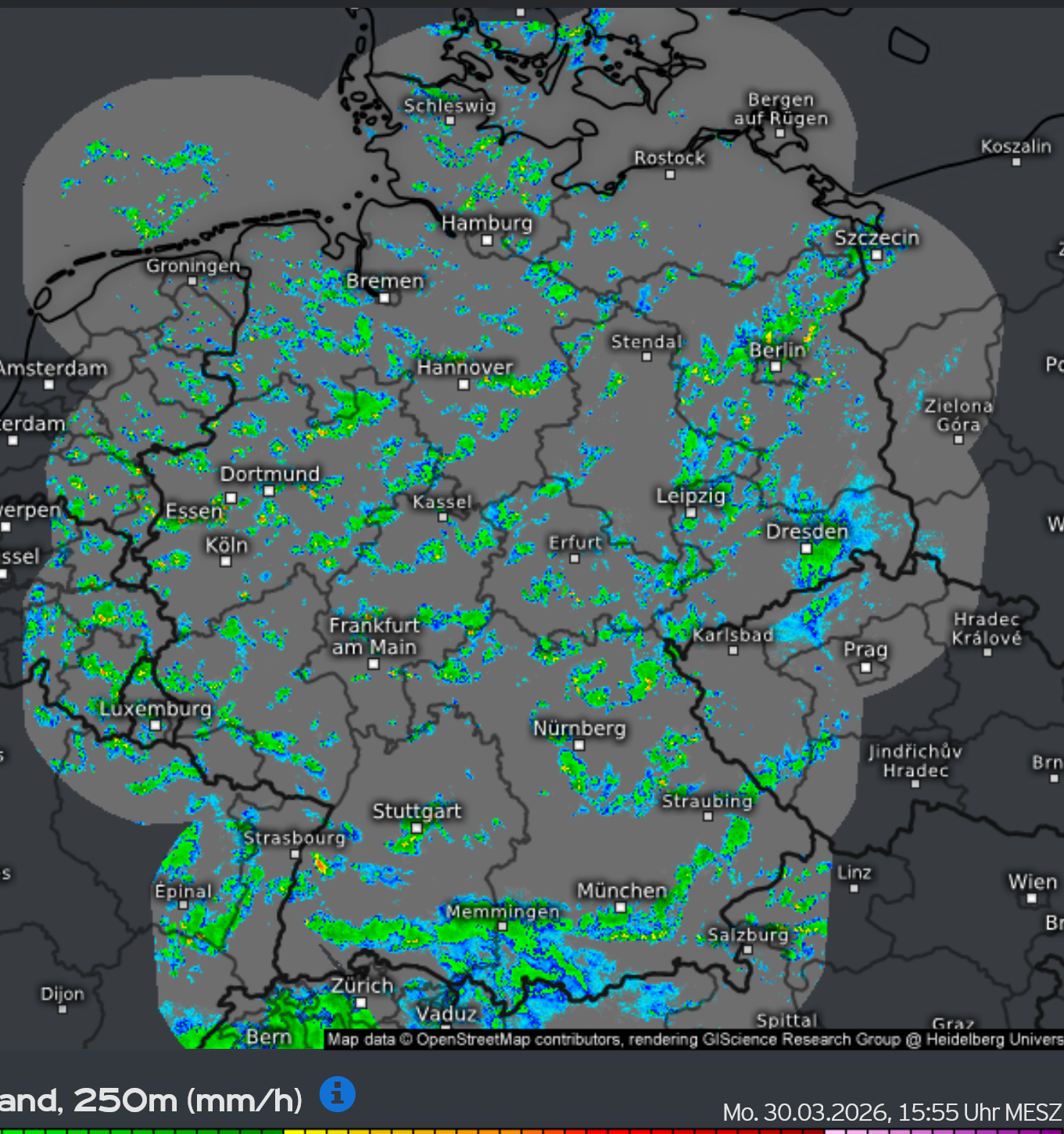Click the Leipzig city label
Screen dimensions: 1064x1134
[691, 496]
